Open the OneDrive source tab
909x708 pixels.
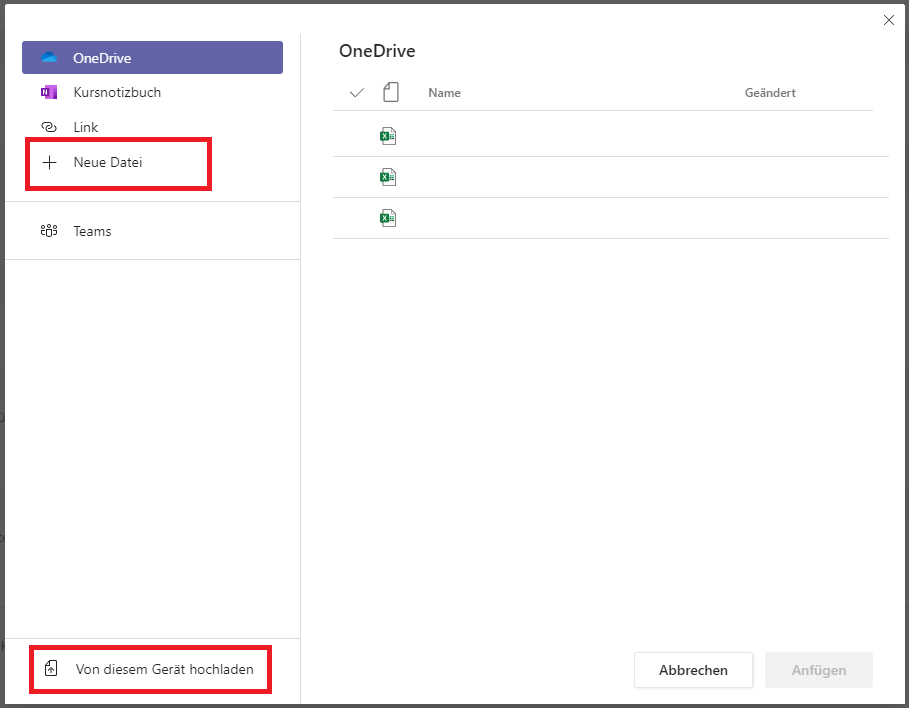pyautogui.click(x=152, y=58)
